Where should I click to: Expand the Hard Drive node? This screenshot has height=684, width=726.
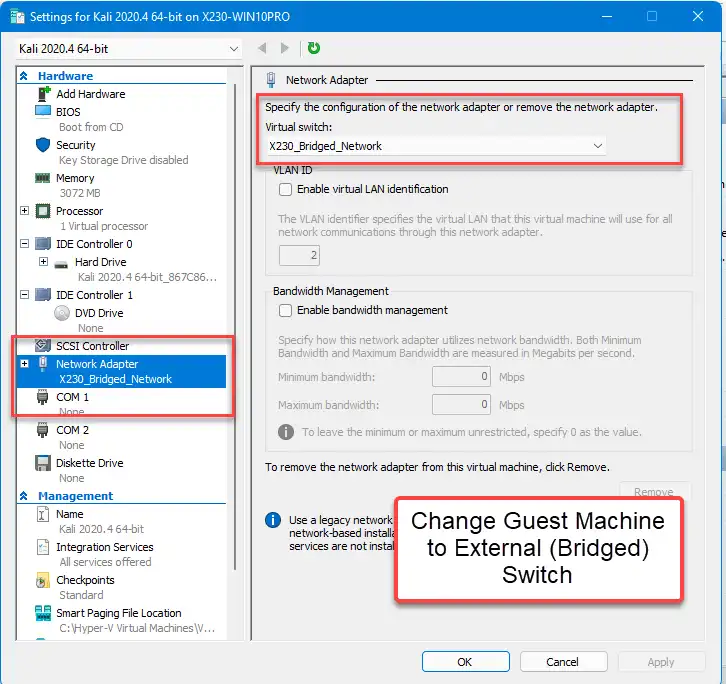pos(43,262)
